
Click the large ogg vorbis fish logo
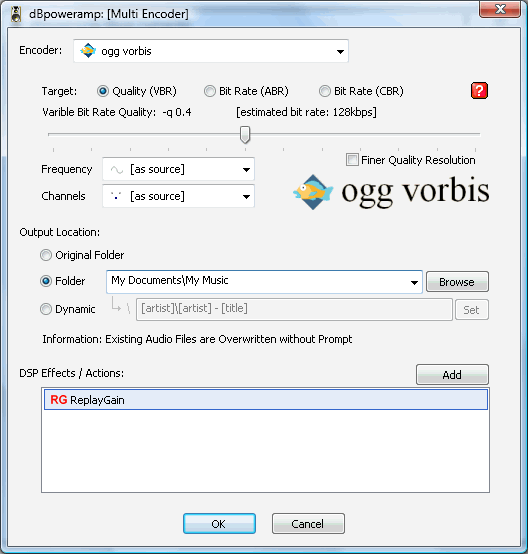[313, 192]
